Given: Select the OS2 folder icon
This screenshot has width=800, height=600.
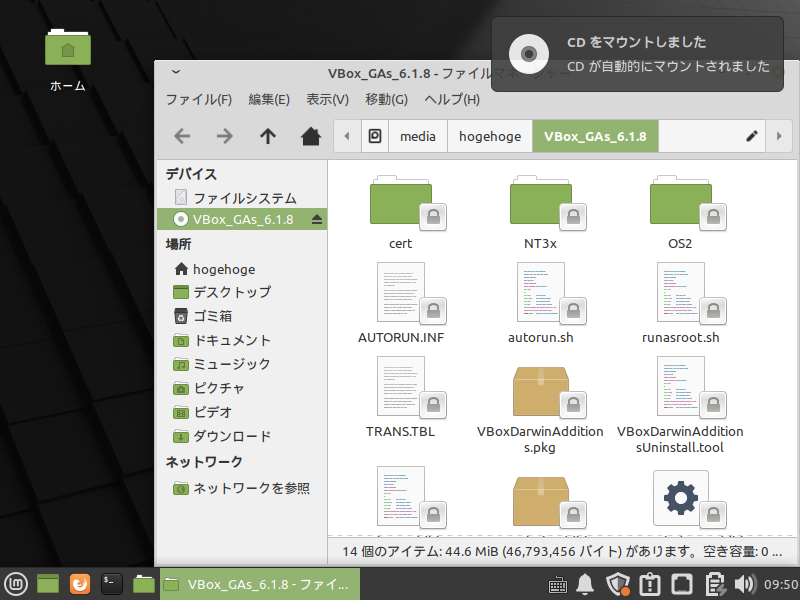Looking at the screenshot, I should [681, 201].
